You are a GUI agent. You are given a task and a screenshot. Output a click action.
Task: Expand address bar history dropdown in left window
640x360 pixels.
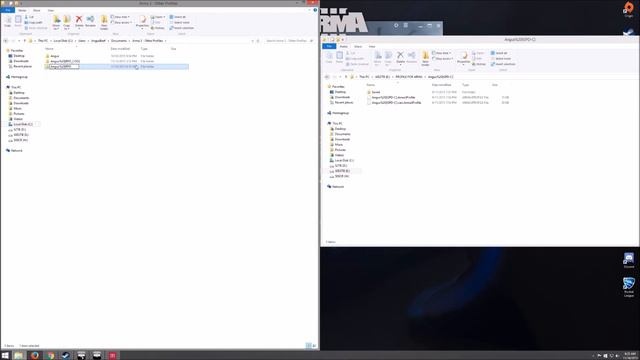pyautogui.click(x=253, y=41)
